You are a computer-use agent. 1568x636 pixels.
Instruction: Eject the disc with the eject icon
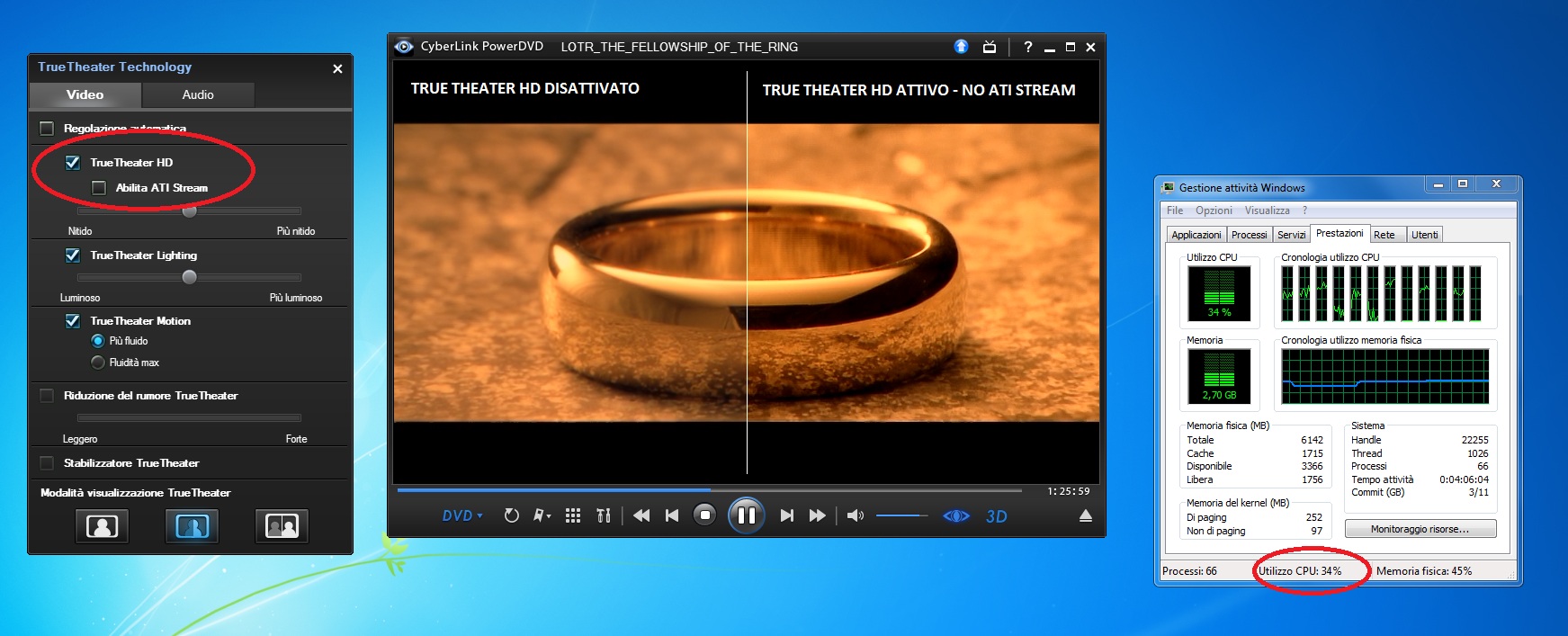coord(1085,515)
